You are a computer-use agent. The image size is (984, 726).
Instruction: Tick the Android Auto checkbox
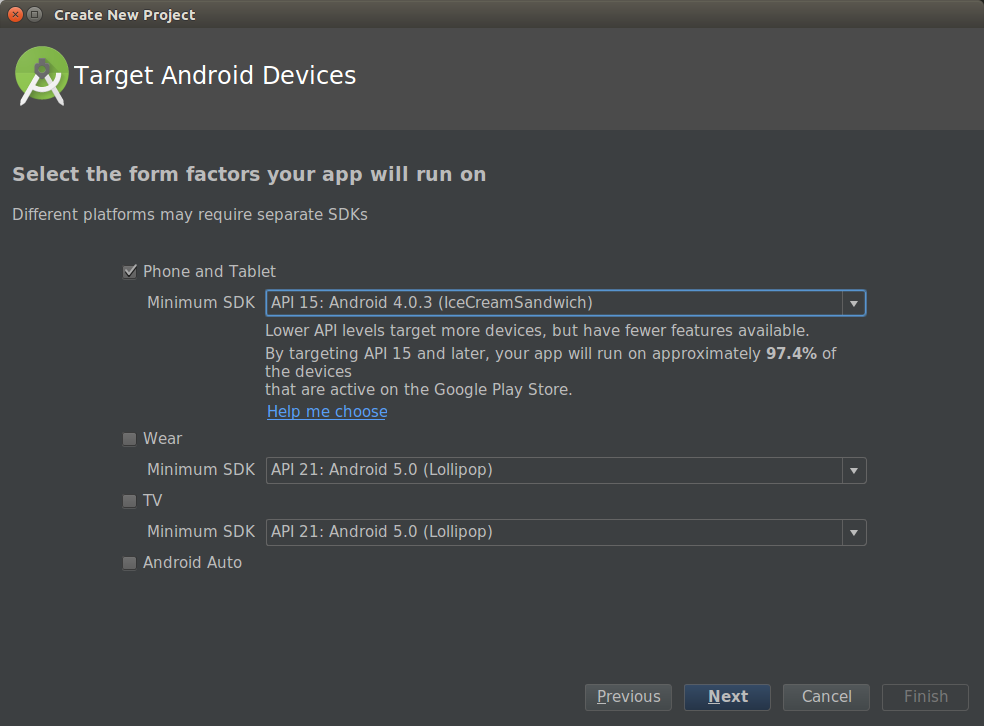(129, 563)
